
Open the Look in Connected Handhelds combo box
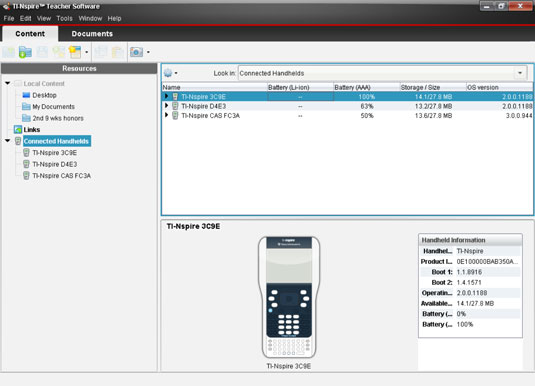pos(382,73)
